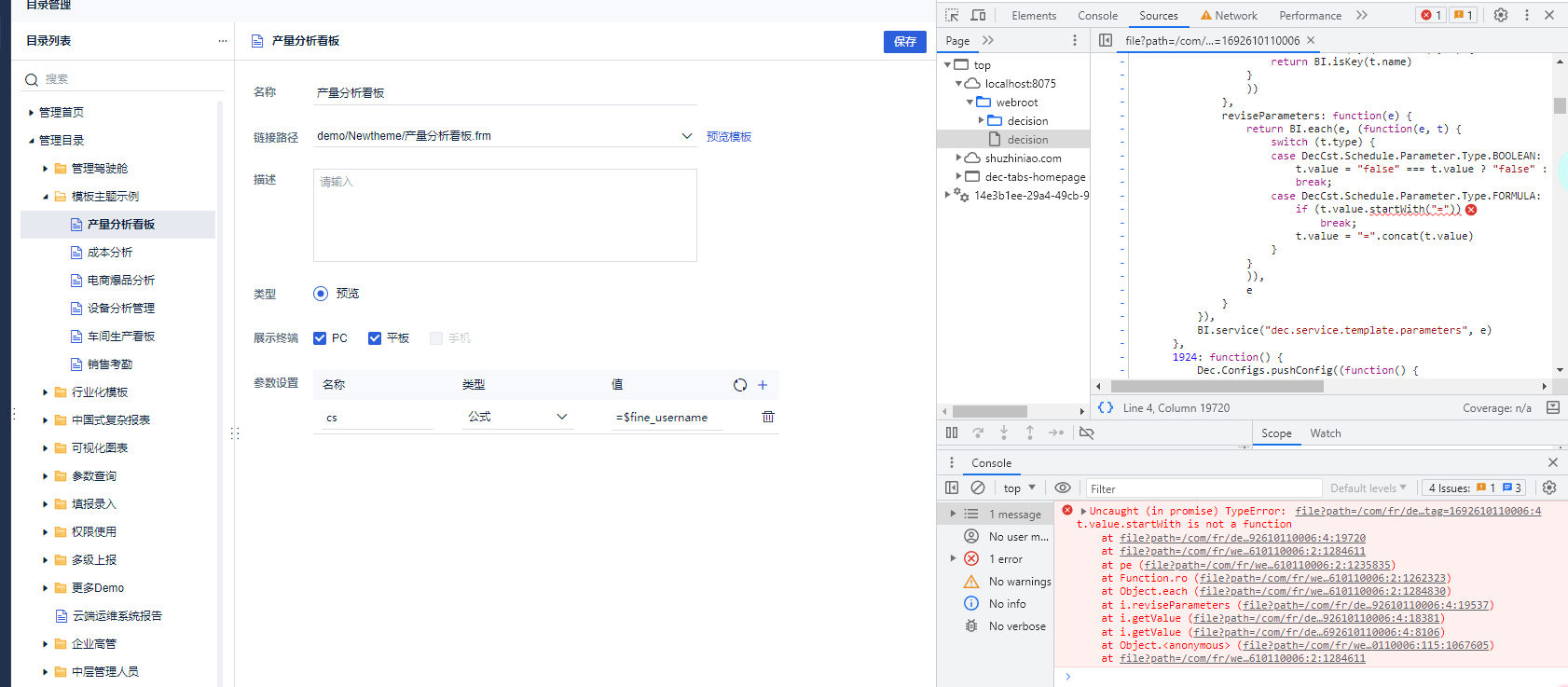Open console context top dropdown

[1020, 488]
